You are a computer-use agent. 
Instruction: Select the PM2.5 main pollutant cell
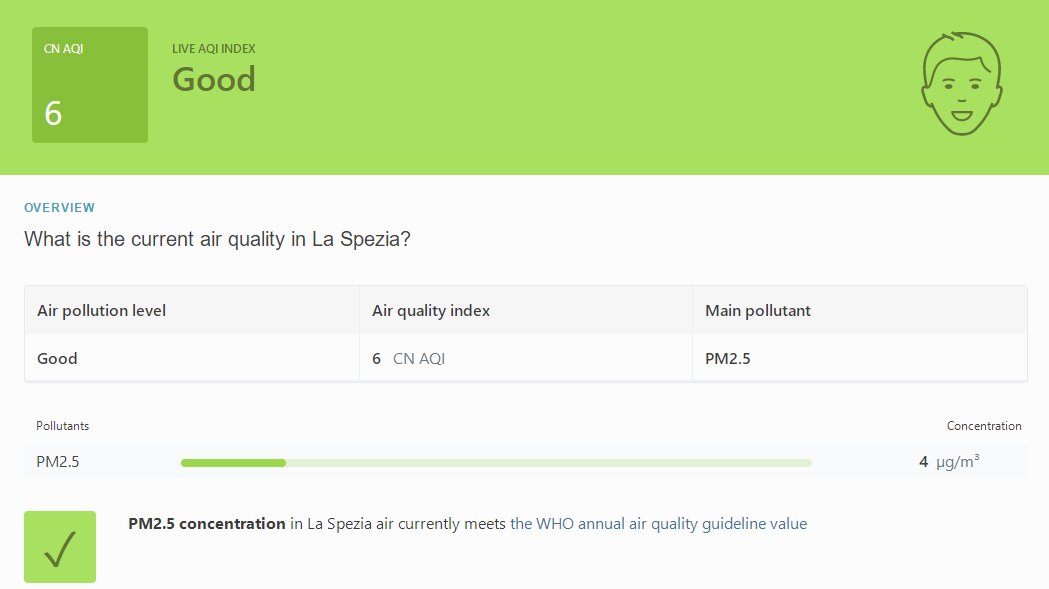tap(728, 359)
